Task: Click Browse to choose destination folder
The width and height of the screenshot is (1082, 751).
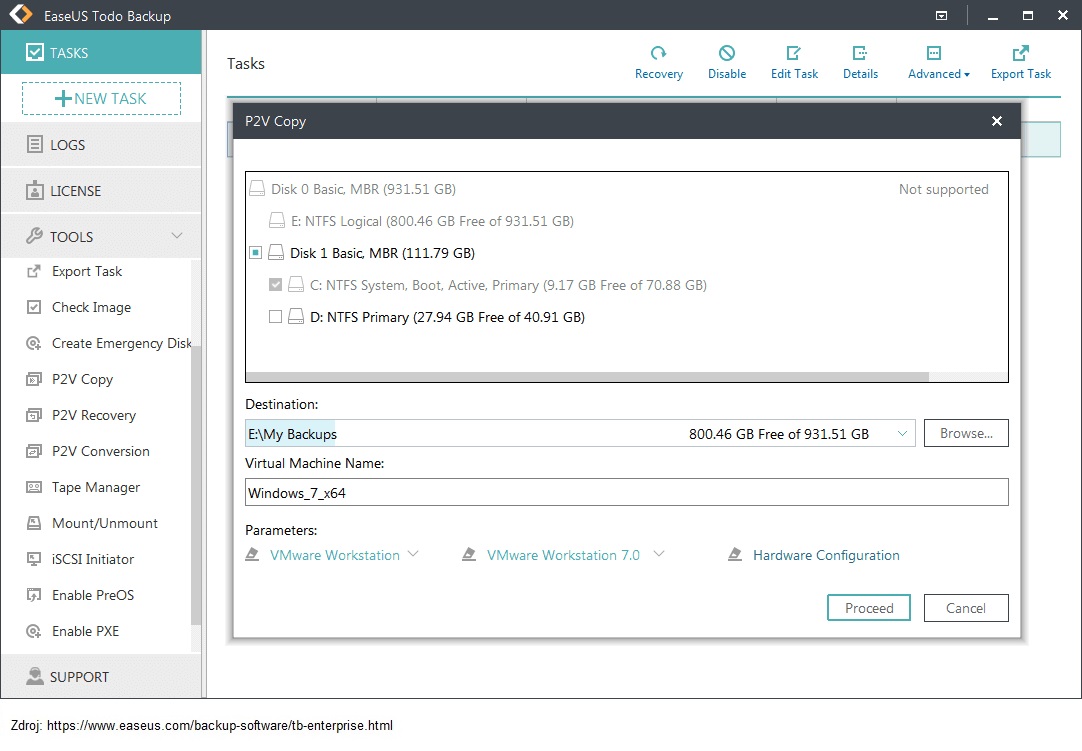Action: click(966, 434)
